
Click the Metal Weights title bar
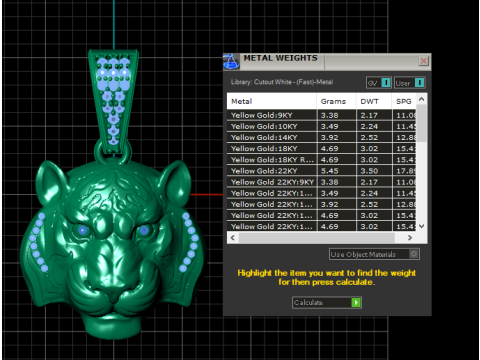point(328,61)
